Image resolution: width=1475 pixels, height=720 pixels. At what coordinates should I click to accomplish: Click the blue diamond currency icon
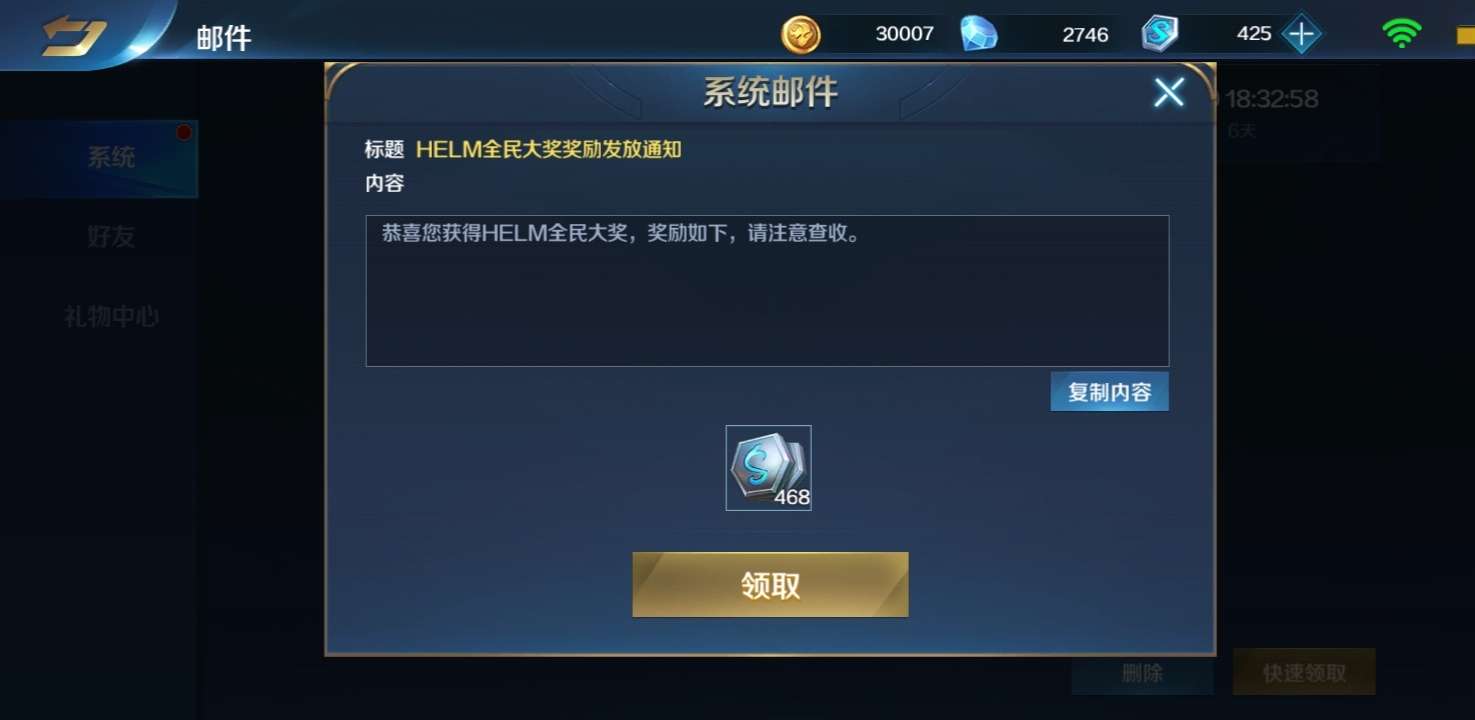(x=979, y=34)
